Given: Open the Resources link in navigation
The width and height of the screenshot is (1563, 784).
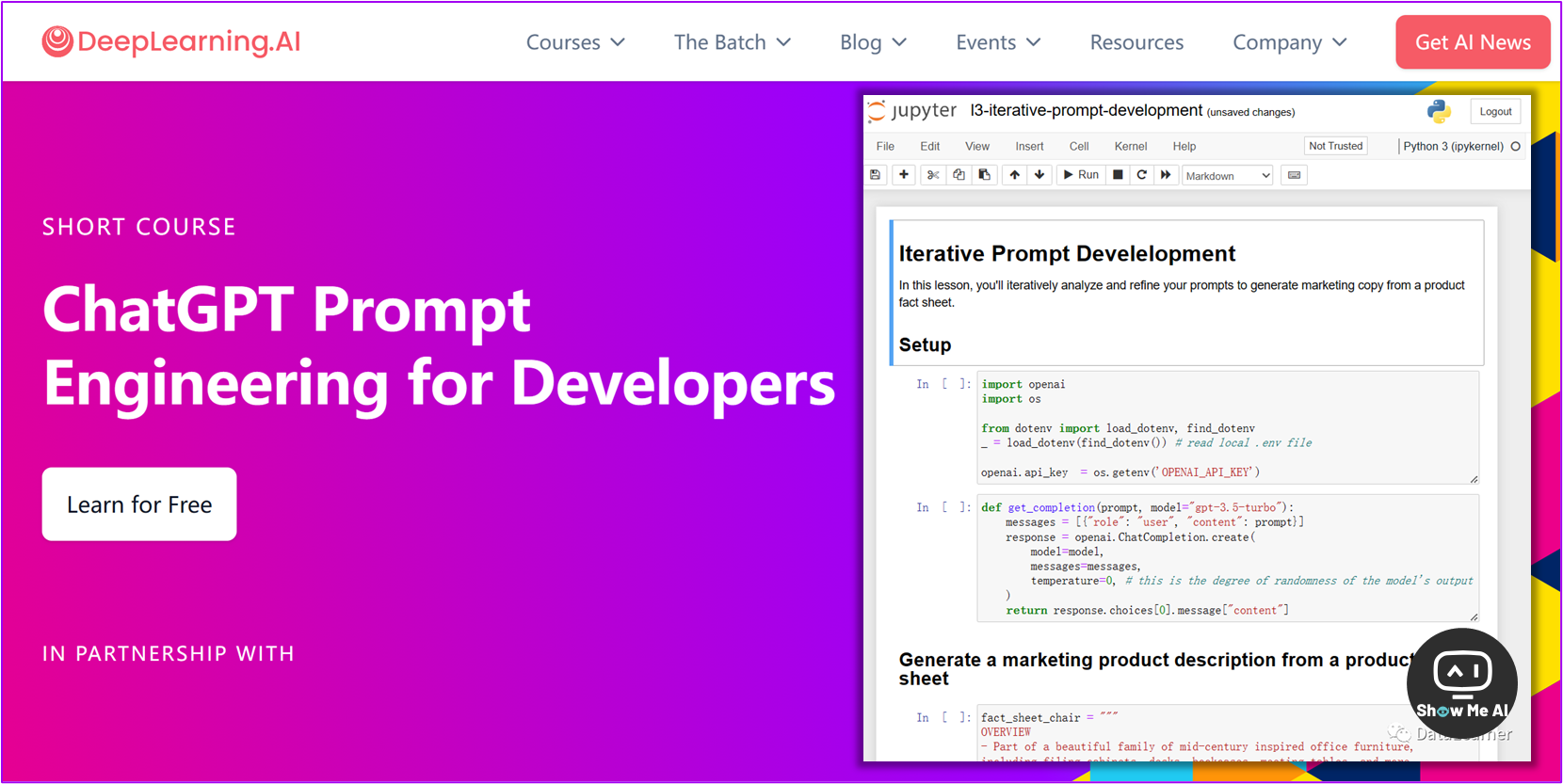Looking at the screenshot, I should click(1136, 42).
